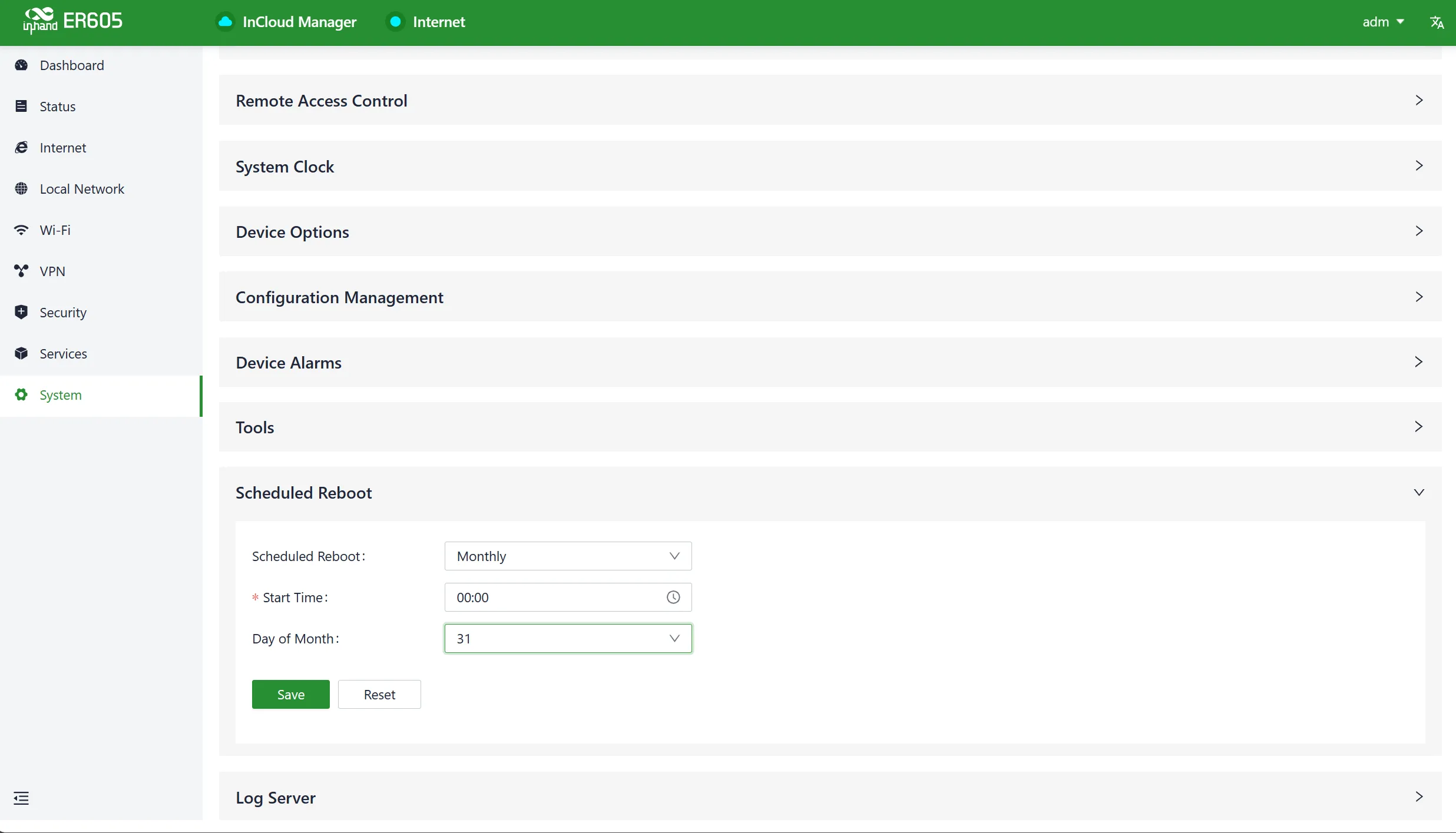Screen dimensions: 1456x833
Task: Open the time picker clock icon
Action: pyautogui.click(x=673, y=597)
